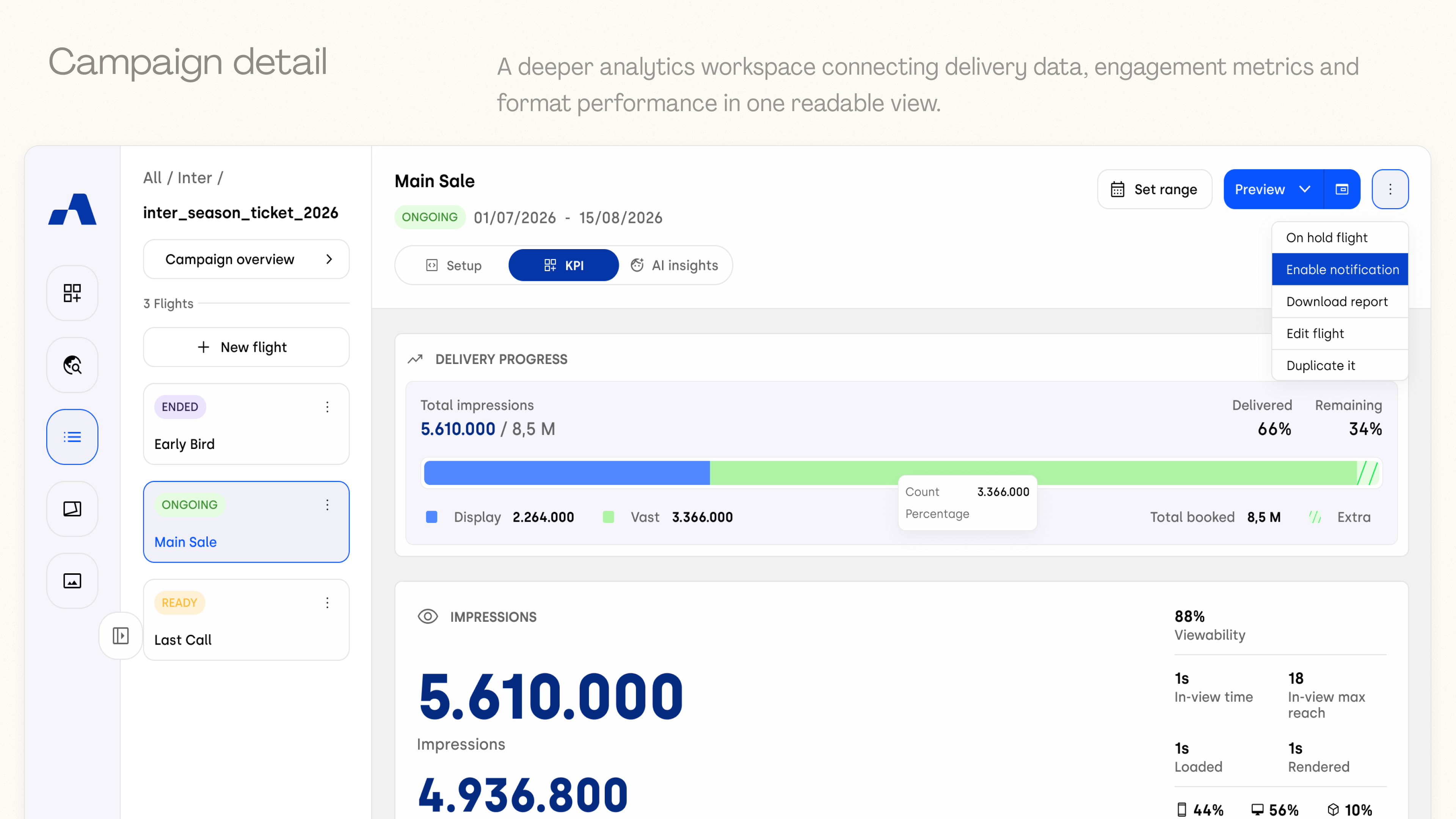Viewport: 1456px width, 819px height.
Task: Open Early Bird flight options menu
Action: 327,407
